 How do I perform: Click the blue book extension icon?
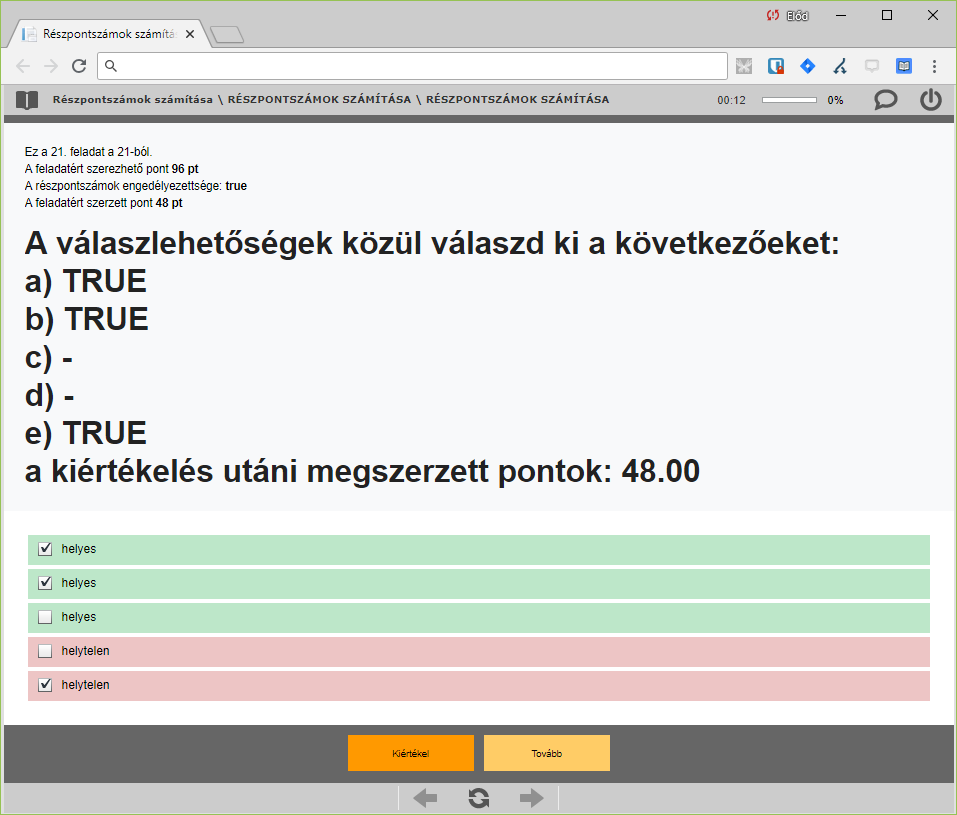coord(903,66)
